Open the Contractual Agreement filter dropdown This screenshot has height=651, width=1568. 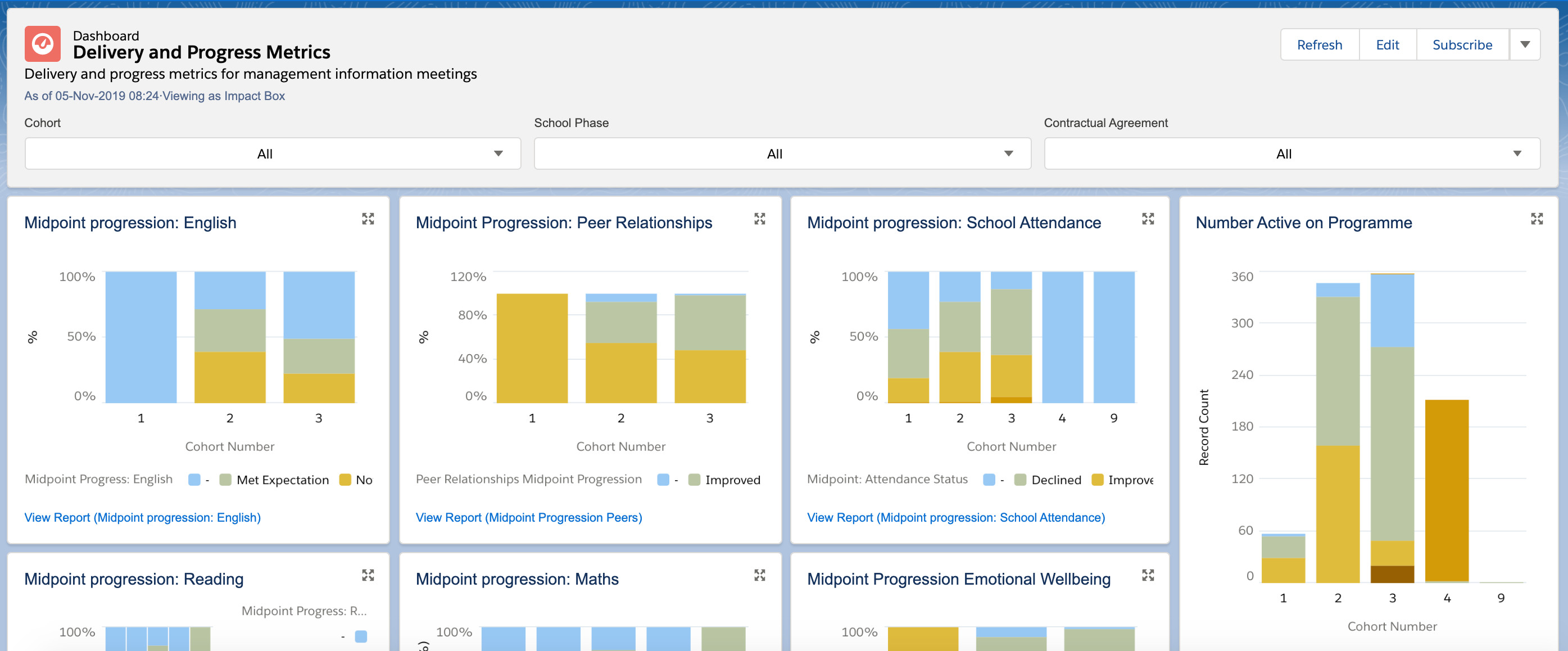tap(1291, 153)
